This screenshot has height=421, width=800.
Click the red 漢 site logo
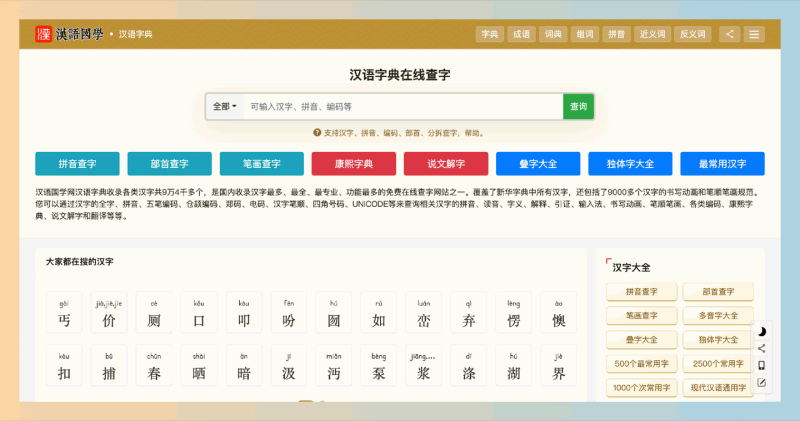[43, 34]
